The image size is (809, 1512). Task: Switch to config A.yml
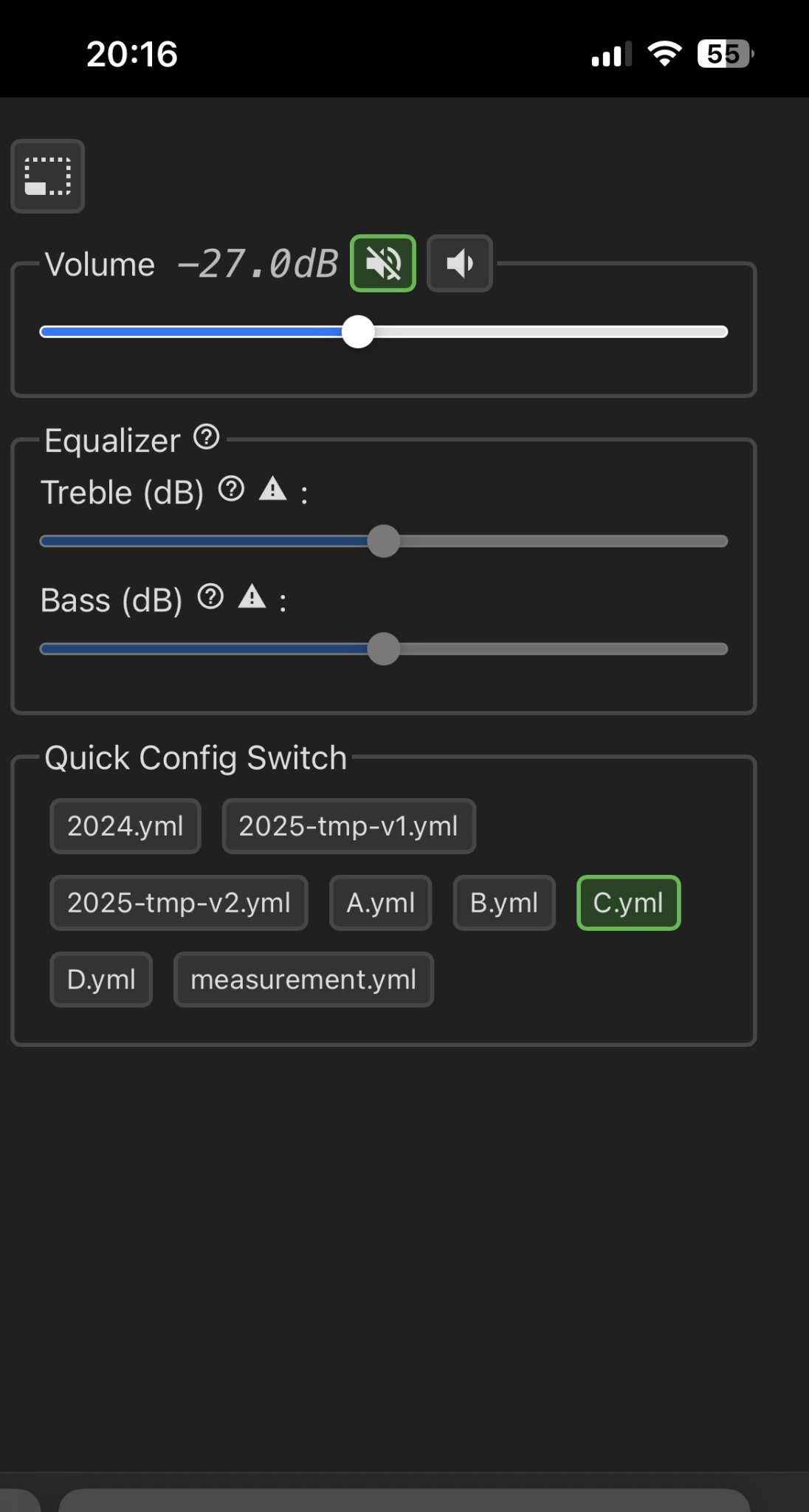click(x=381, y=903)
